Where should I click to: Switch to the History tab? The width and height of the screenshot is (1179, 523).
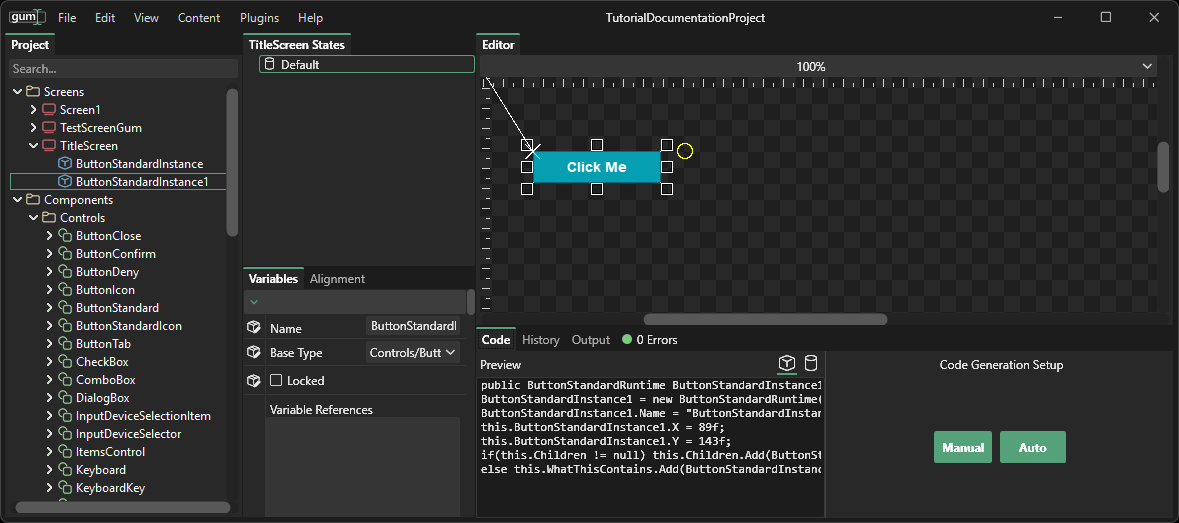541,340
